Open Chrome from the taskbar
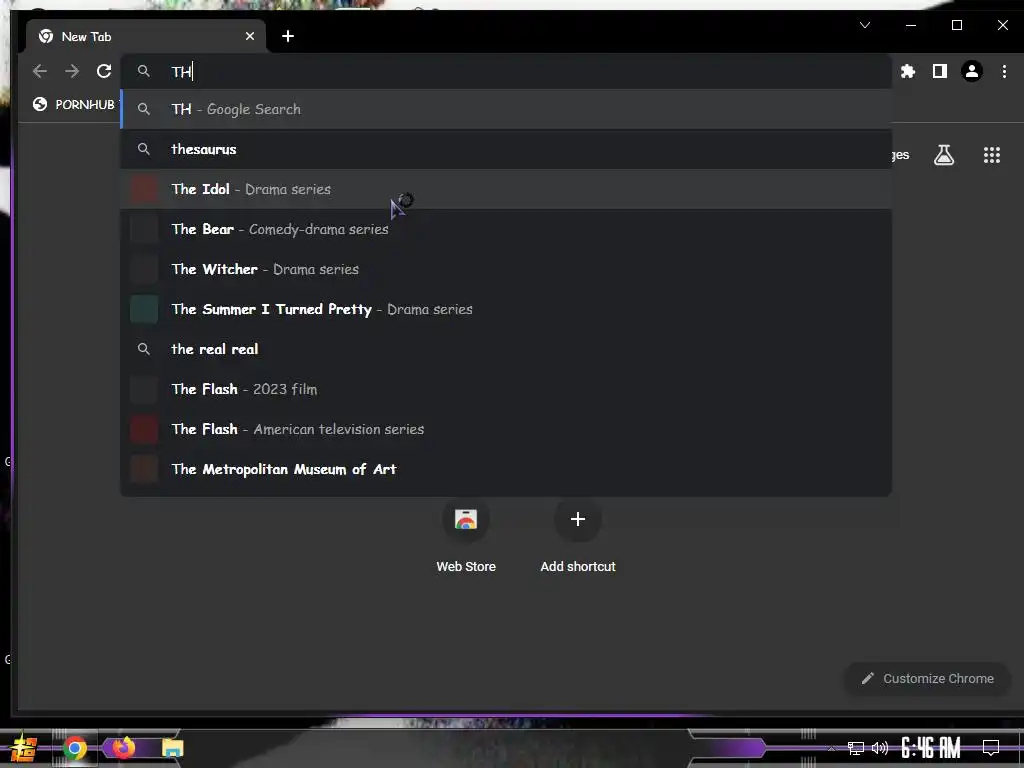This screenshot has width=1024, height=768. pos(75,748)
